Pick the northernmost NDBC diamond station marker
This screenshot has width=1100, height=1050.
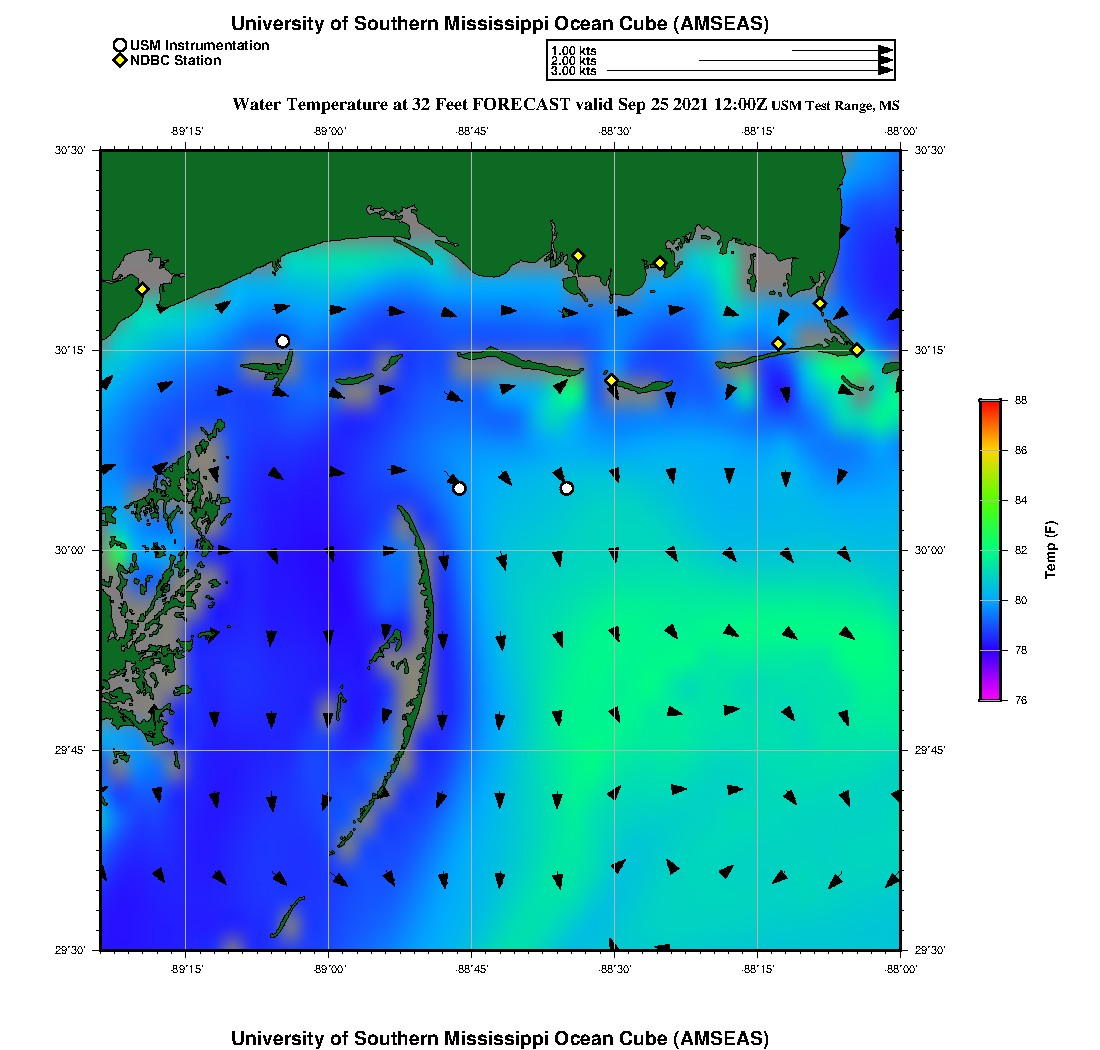click(578, 255)
